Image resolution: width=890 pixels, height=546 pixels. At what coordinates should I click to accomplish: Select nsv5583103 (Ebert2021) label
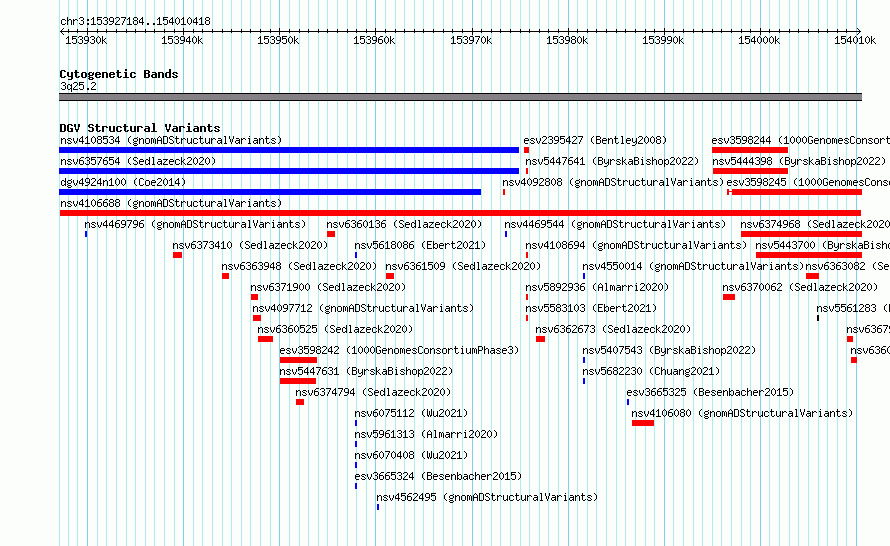coord(591,308)
